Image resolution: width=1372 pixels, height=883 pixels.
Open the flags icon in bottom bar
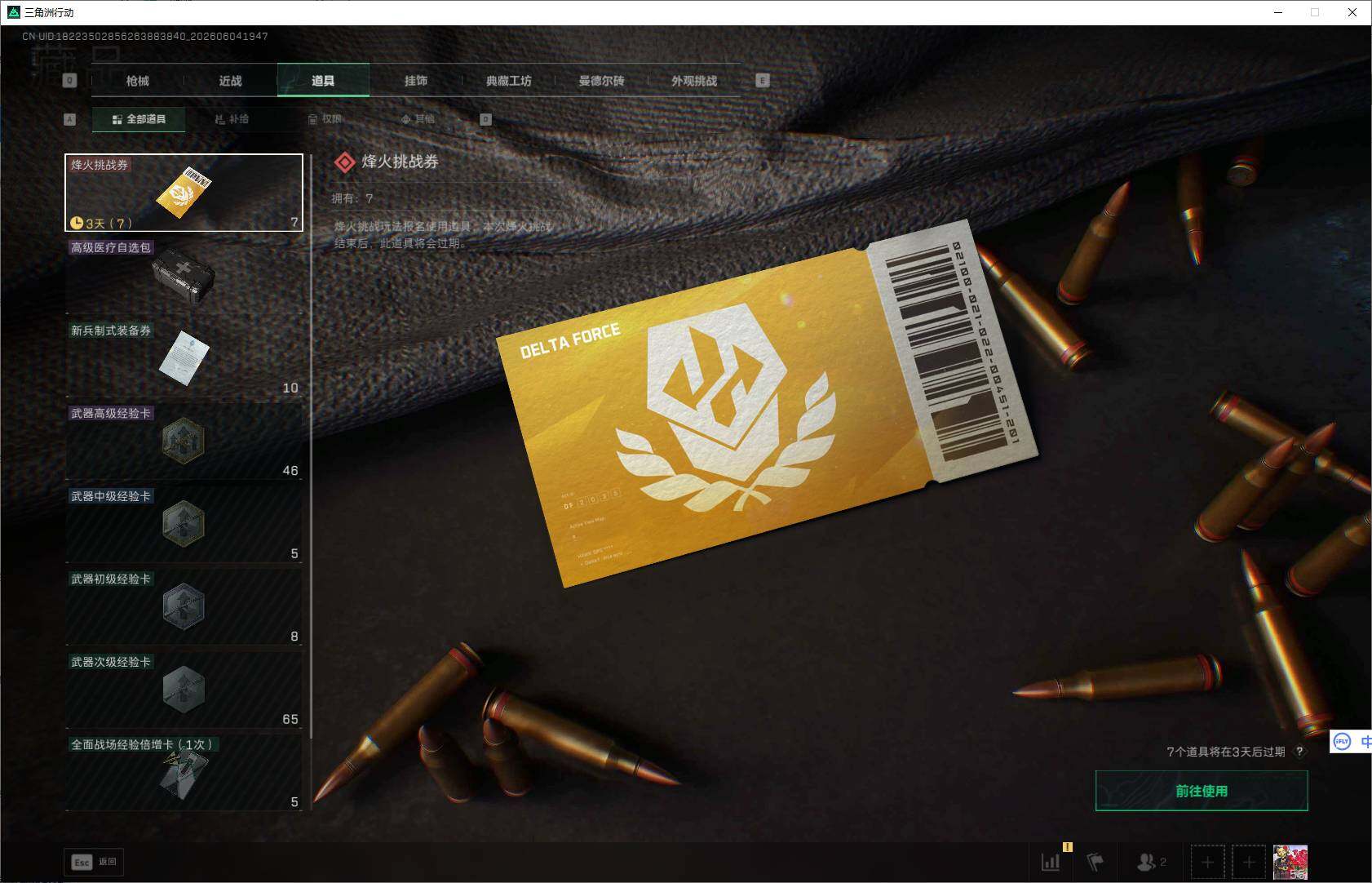tap(1095, 862)
